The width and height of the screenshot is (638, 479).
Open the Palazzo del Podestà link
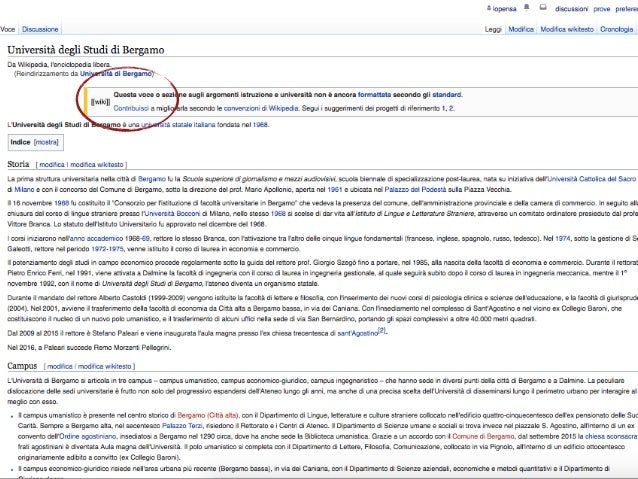(x=415, y=189)
